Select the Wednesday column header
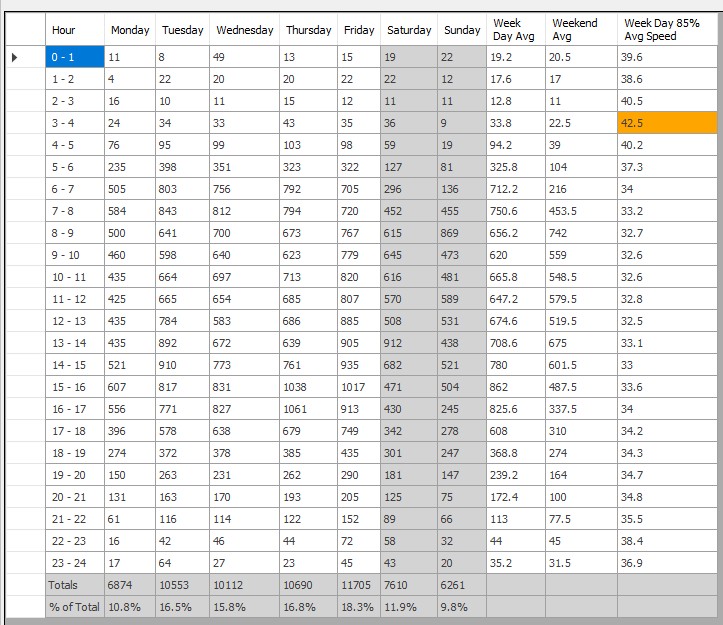Screen dimensions: 723x625 (x=244, y=30)
